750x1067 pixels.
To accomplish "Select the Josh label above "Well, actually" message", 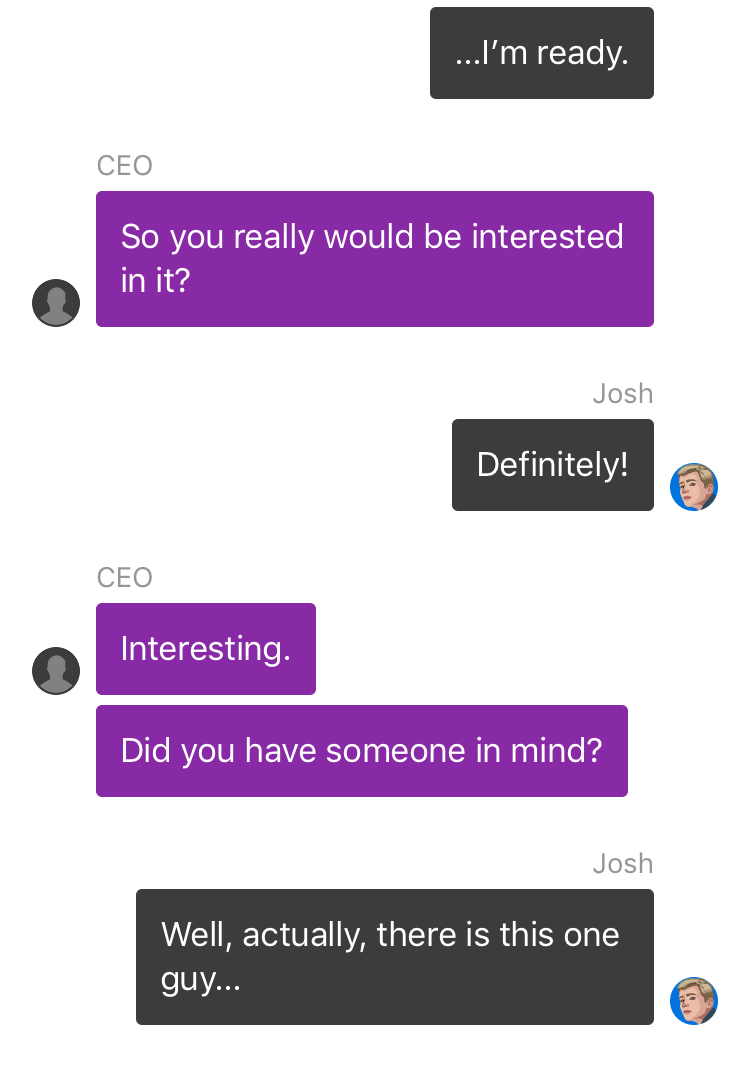I will (x=623, y=864).
